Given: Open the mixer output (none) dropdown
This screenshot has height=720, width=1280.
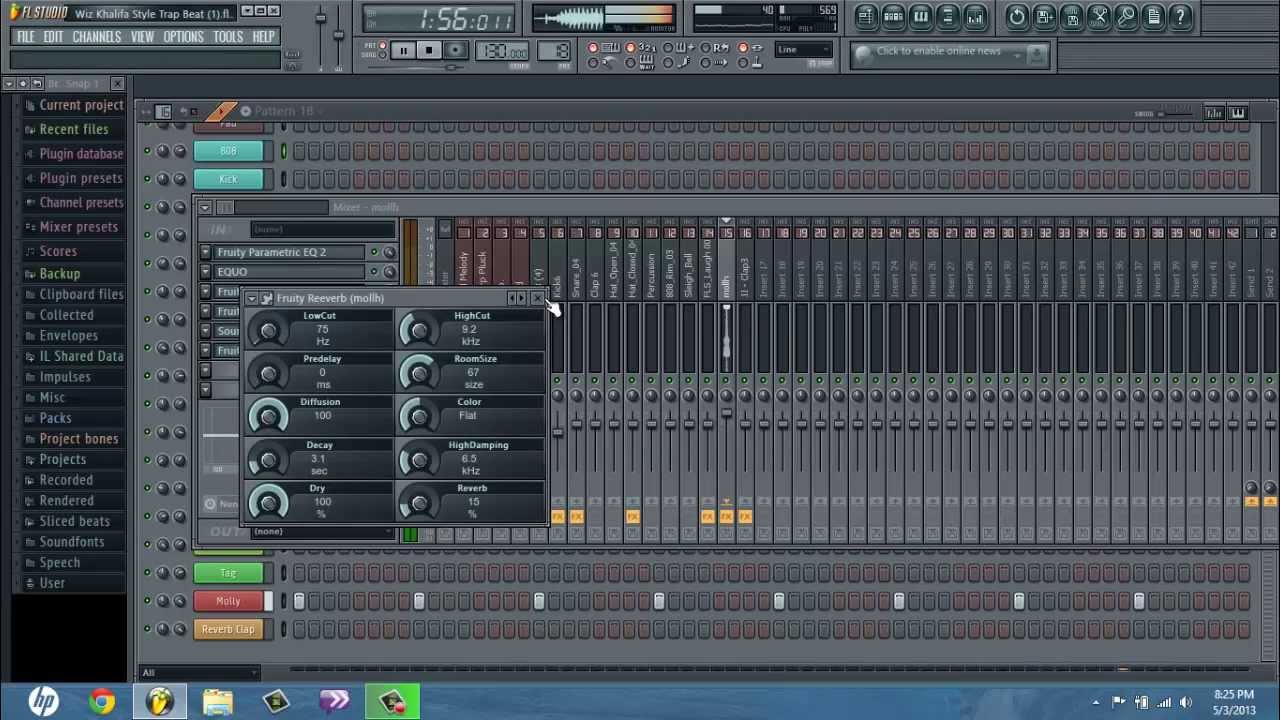Looking at the screenshot, I should (x=321, y=532).
